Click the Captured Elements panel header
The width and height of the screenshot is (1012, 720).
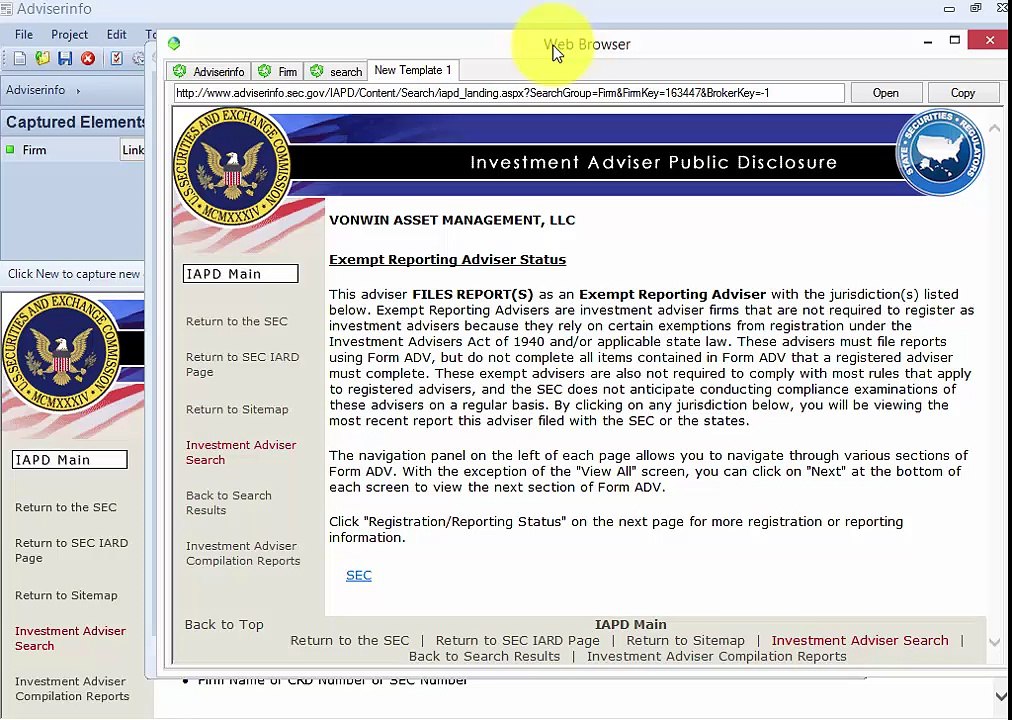pos(73,122)
